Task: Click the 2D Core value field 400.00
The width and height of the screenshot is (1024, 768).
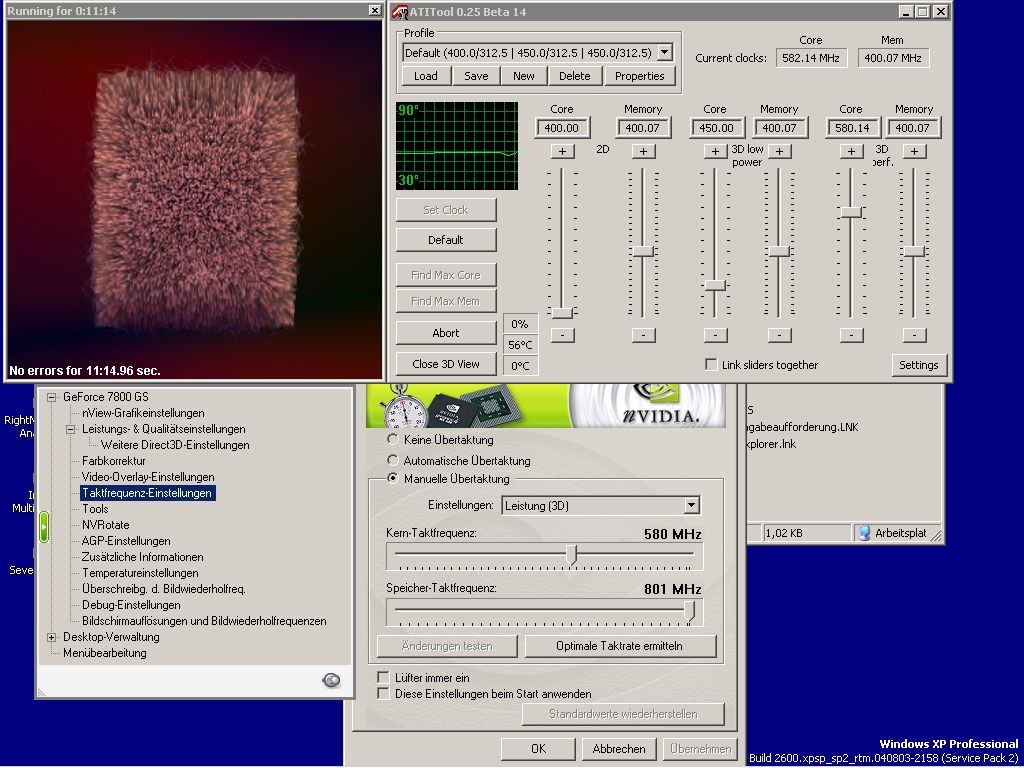Action: click(x=562, y=128)
